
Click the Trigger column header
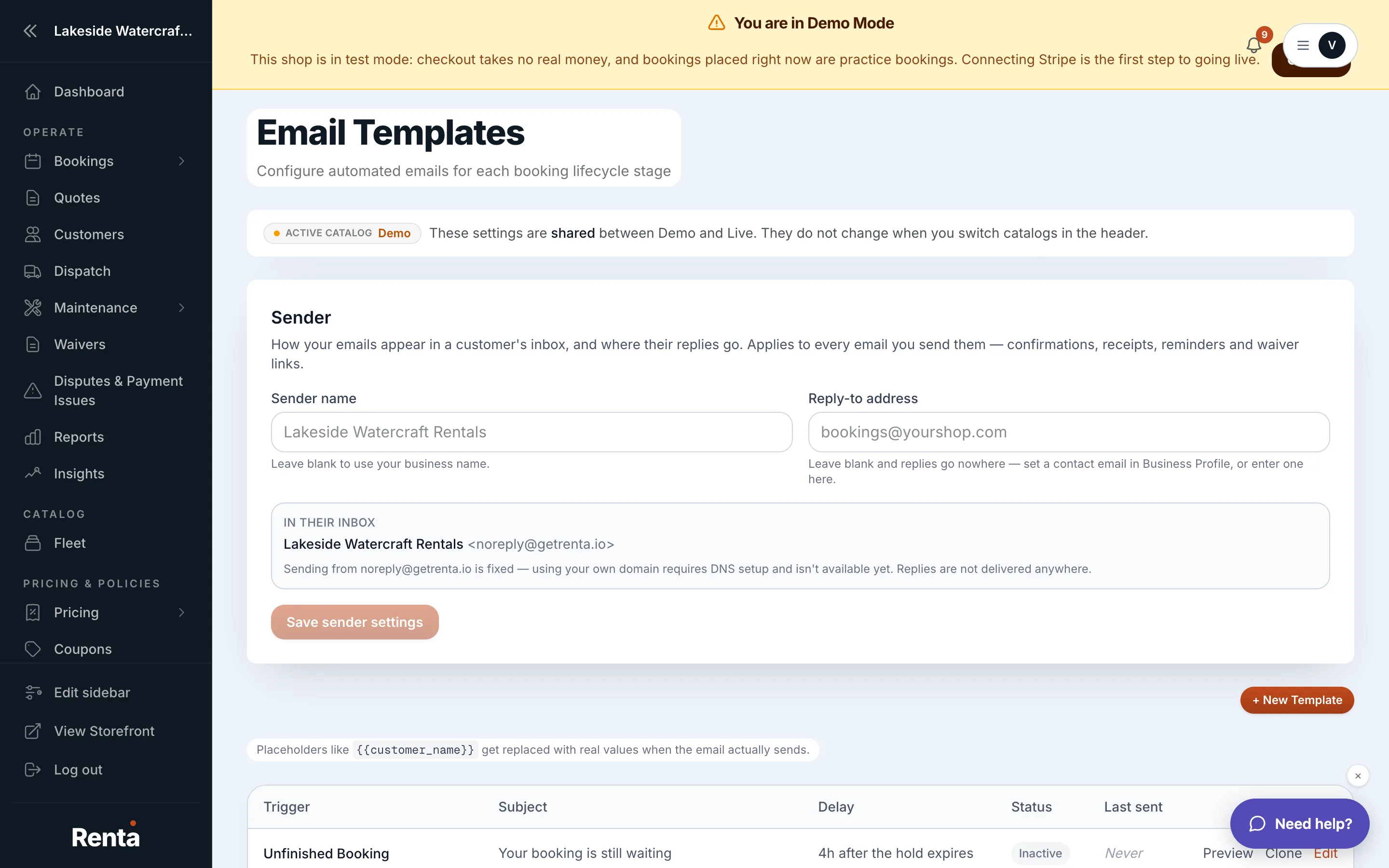point(286,807)
